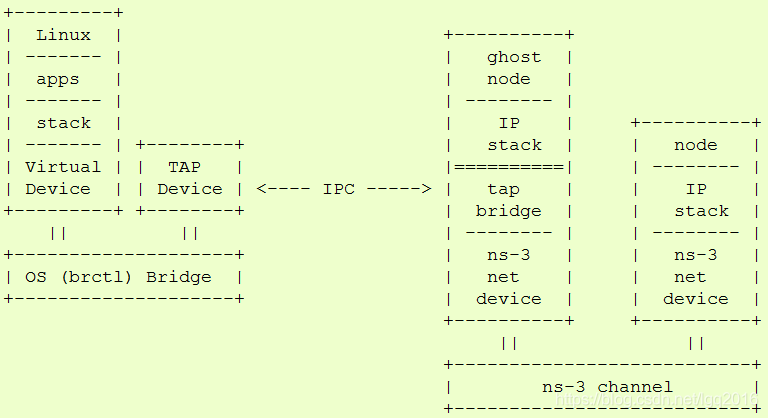Click the node title in the rightmost box
768x418 pixels.
pos(695,145)
